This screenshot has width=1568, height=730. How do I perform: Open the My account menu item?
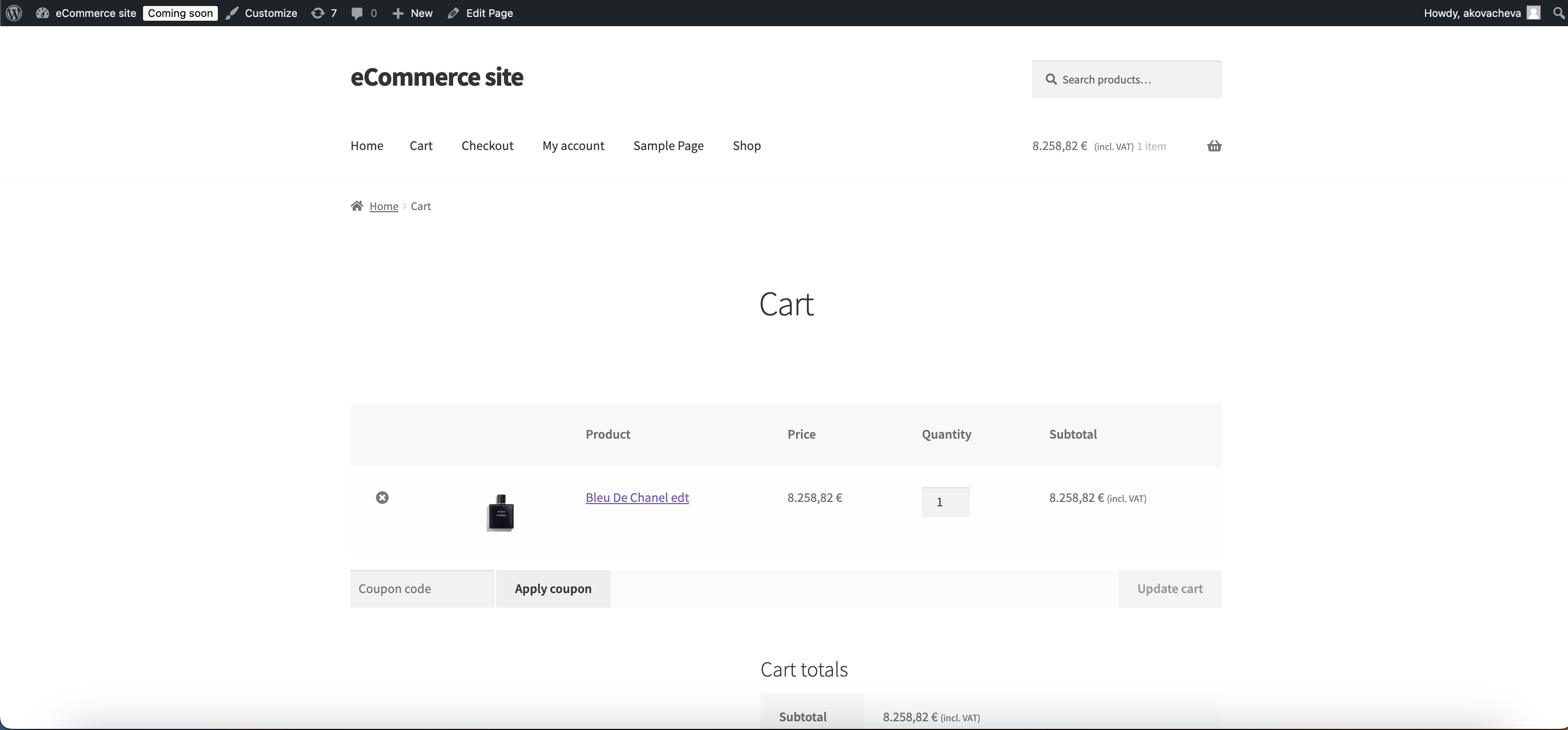(x=573, y=146)
